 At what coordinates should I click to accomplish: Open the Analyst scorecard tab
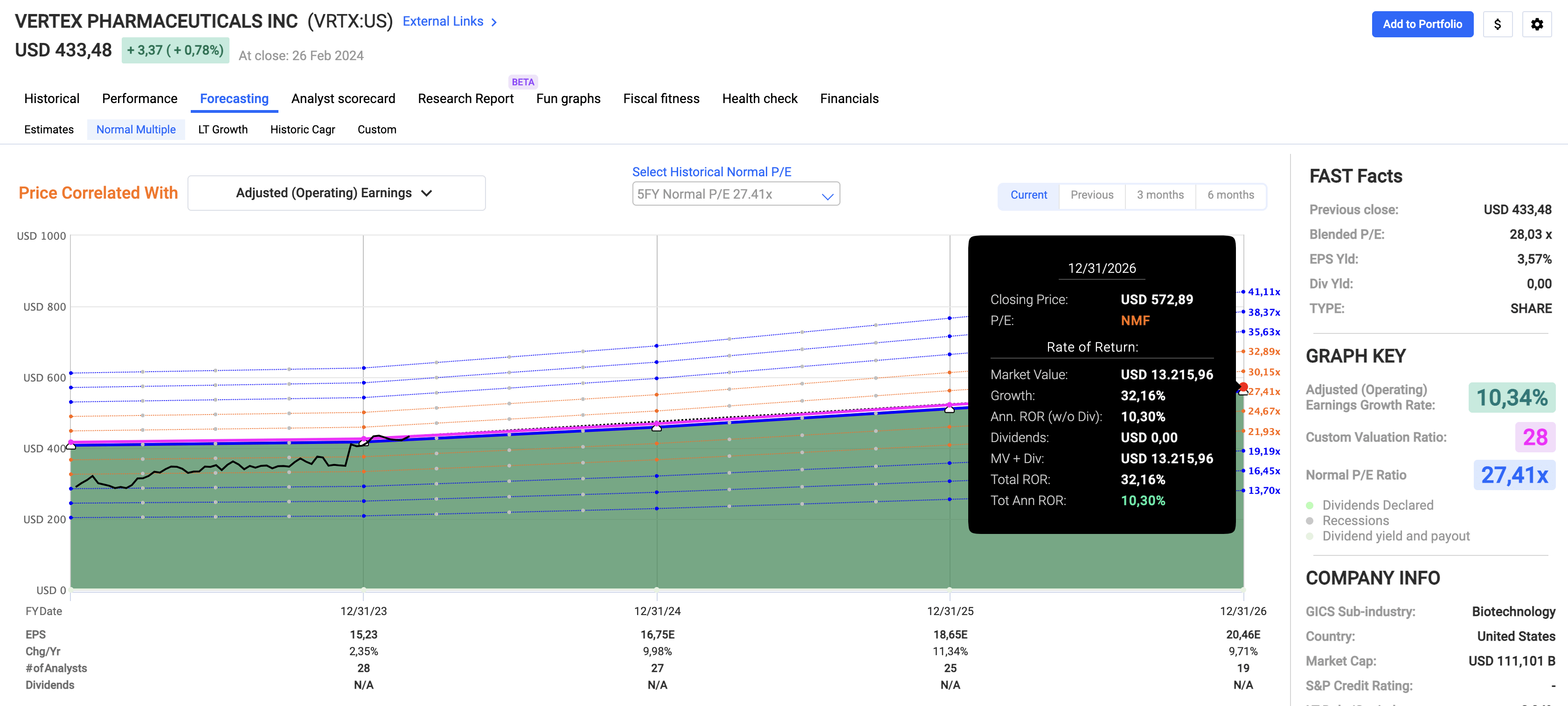tap(343, 98)
